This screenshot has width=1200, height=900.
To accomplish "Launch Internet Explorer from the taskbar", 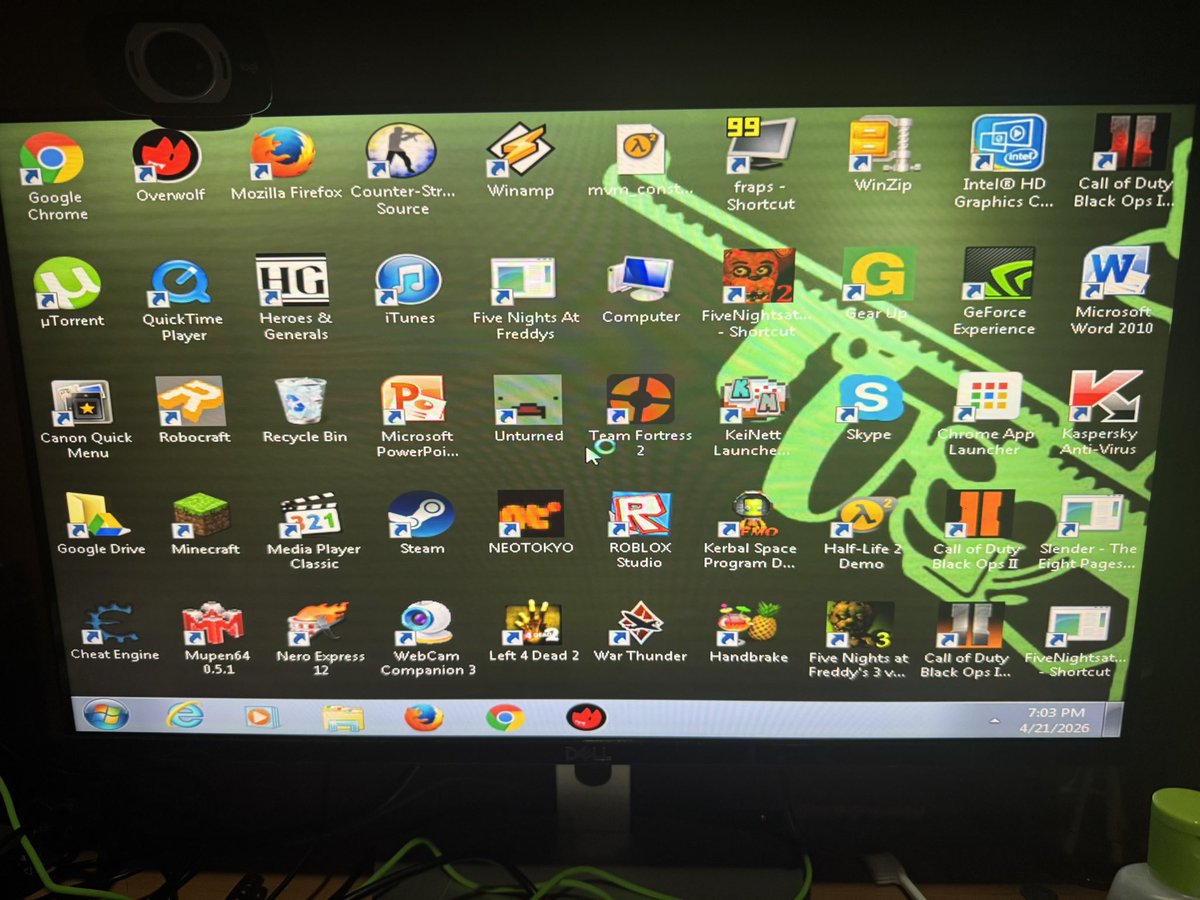I will [184, 716].
